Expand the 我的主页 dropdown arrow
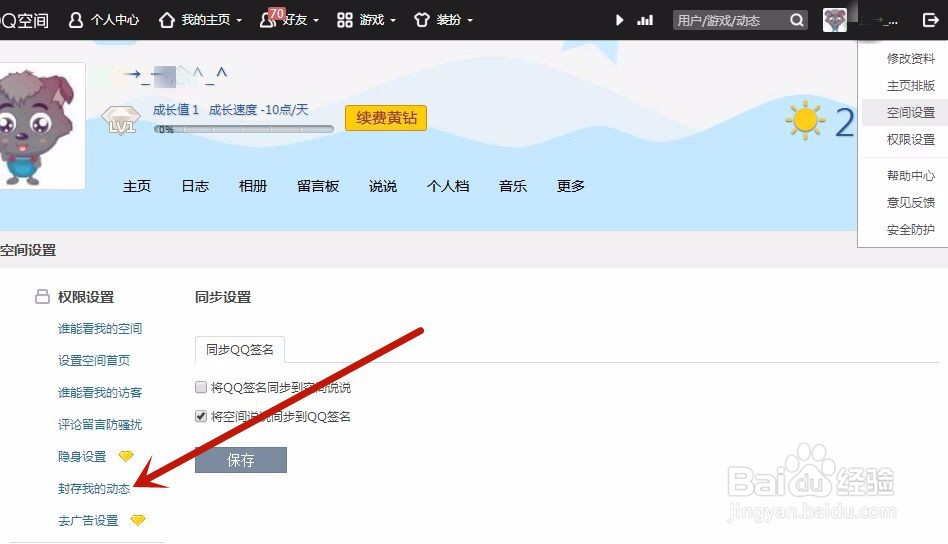This screenshot has width=948, height=544. [x=239, y=21]
